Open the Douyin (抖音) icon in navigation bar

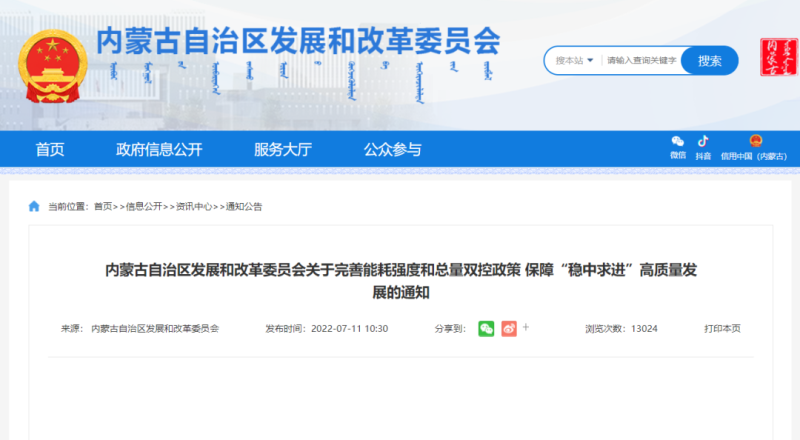[703, 142]
